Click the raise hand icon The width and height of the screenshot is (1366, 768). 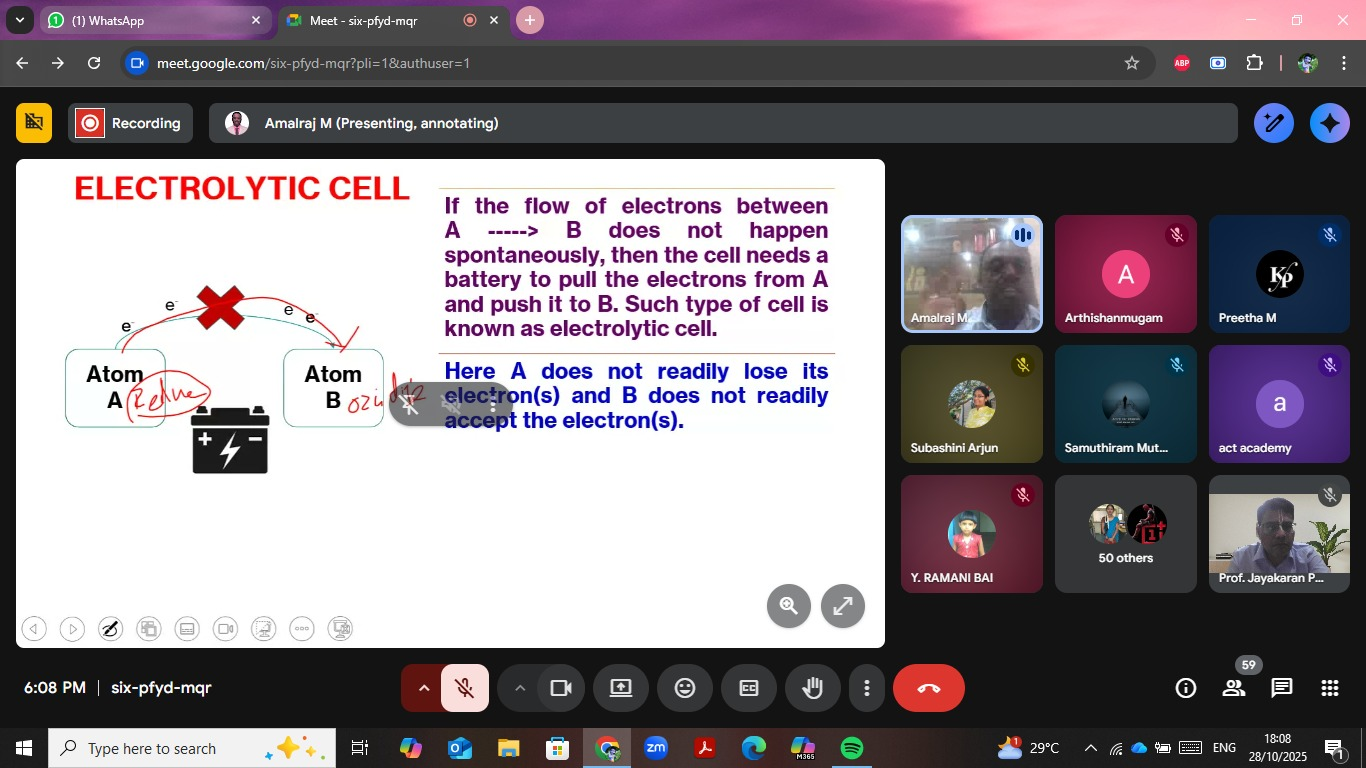[x=812, y=688]
